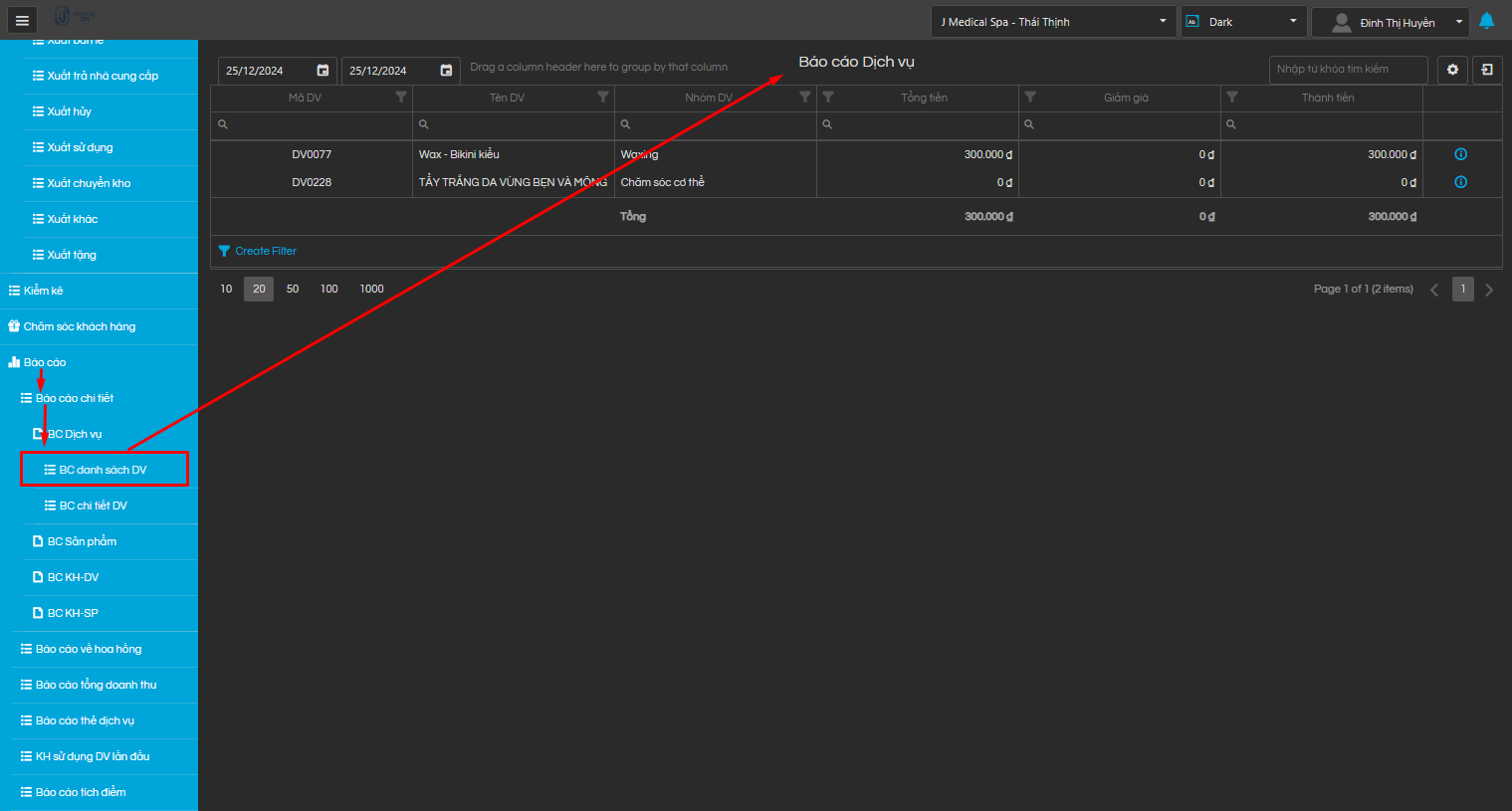Click the filter icon on Mã DV column
1512x811 pixels.
coord(401,98)
